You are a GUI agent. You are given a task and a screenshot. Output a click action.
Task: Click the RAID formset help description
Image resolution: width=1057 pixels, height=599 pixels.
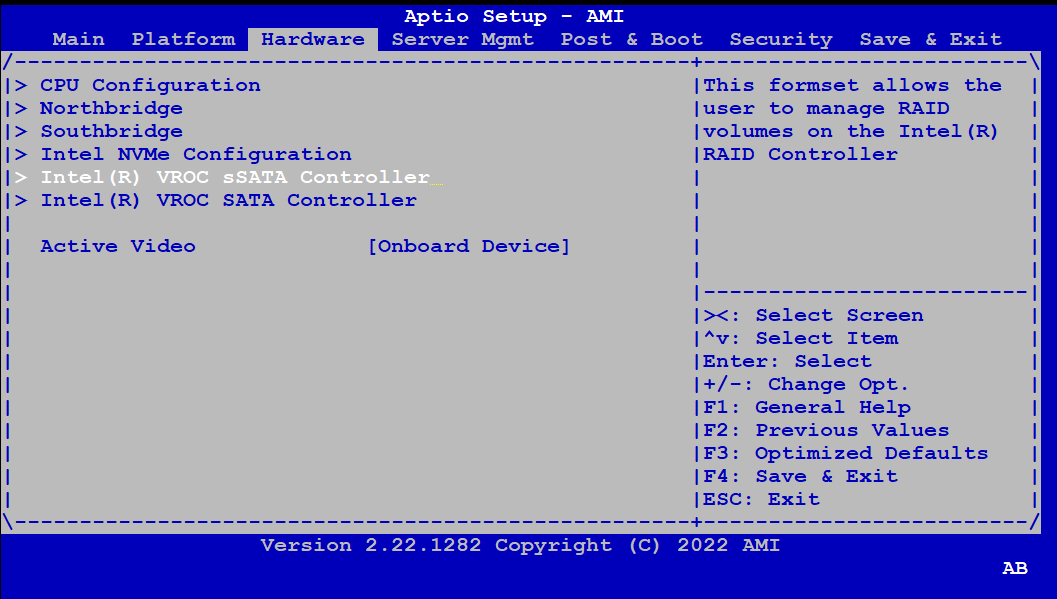click(852, 119)
